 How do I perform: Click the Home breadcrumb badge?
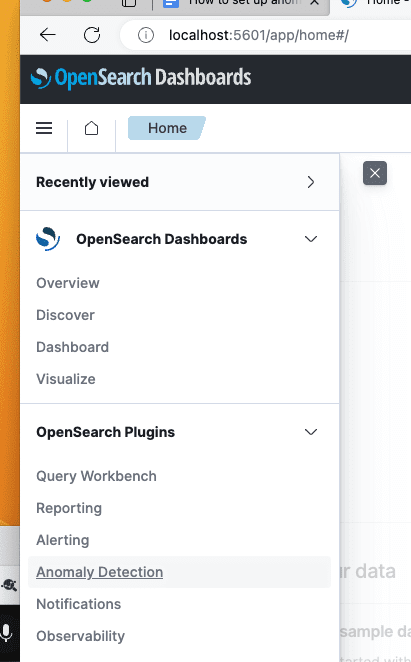click(167, 128)
